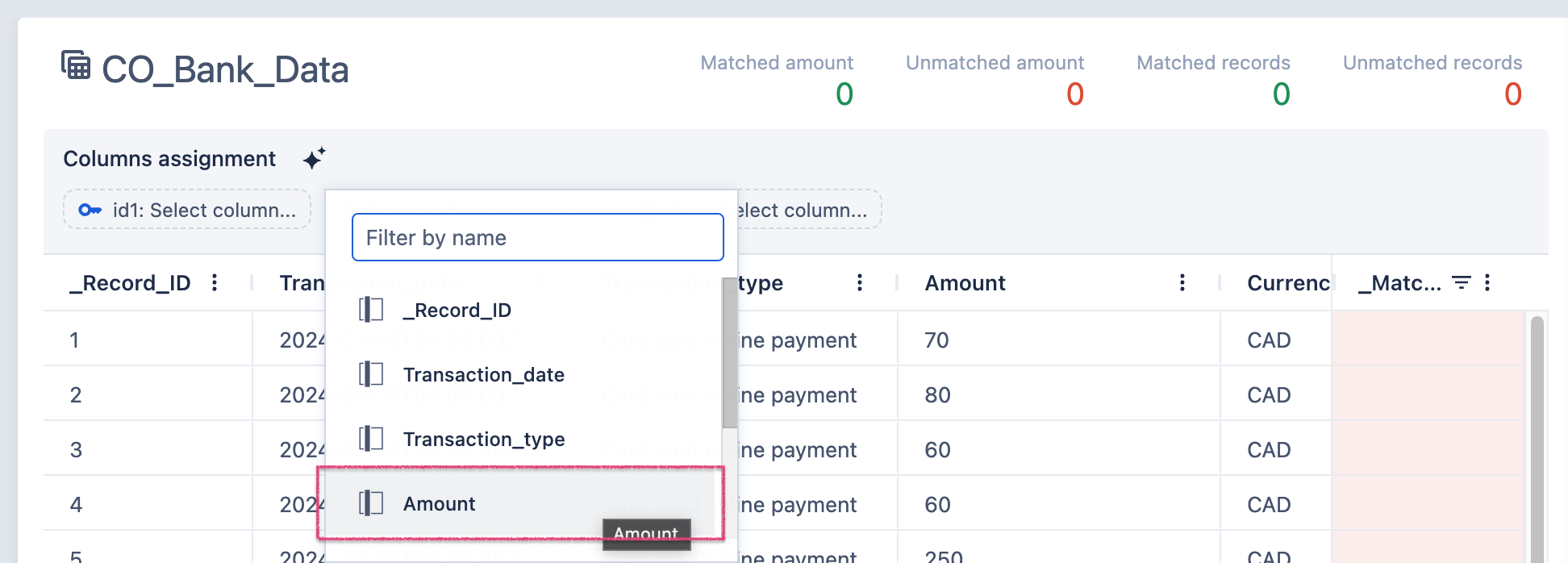Open the Amount column header kebab menu
Screen dimensions: 1568x563
tap(1182, 282)
